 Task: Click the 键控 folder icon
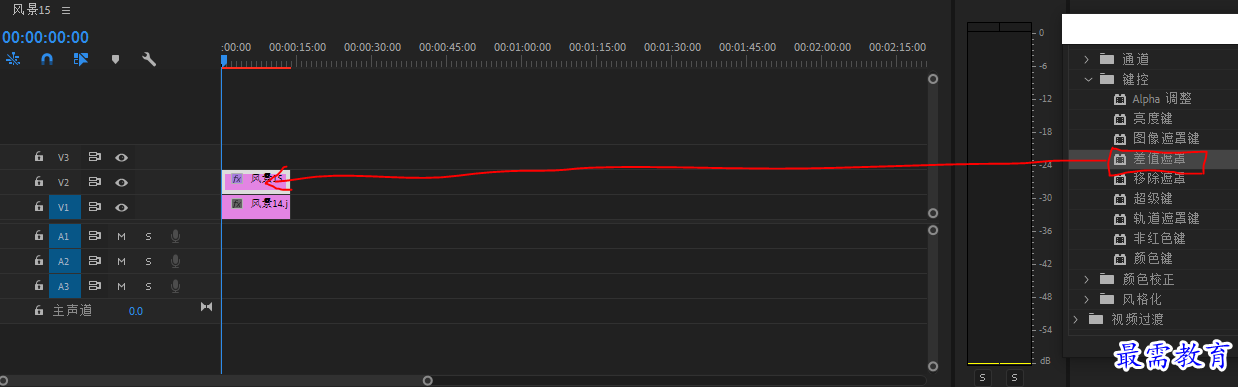pyautogui.click(x=1107, y=79)
